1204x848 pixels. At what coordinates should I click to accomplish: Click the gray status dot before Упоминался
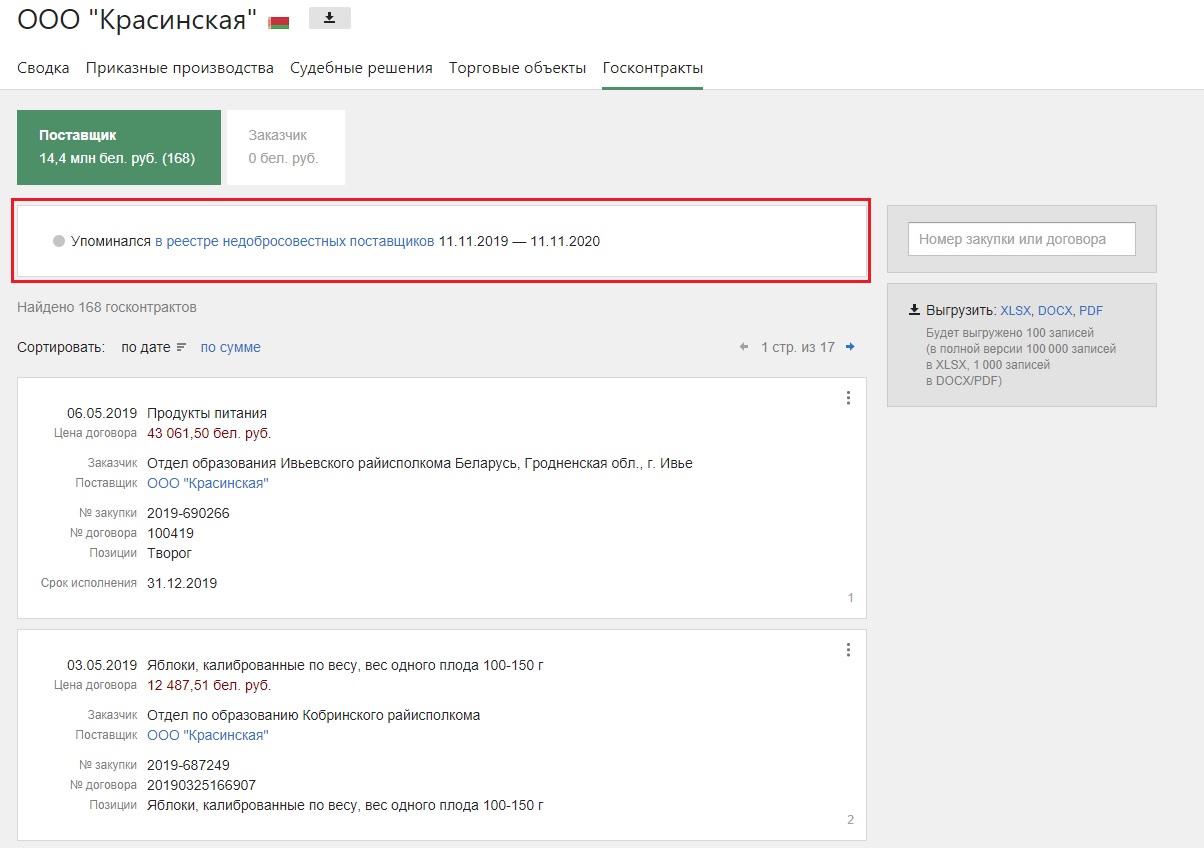tap(59, 241)
